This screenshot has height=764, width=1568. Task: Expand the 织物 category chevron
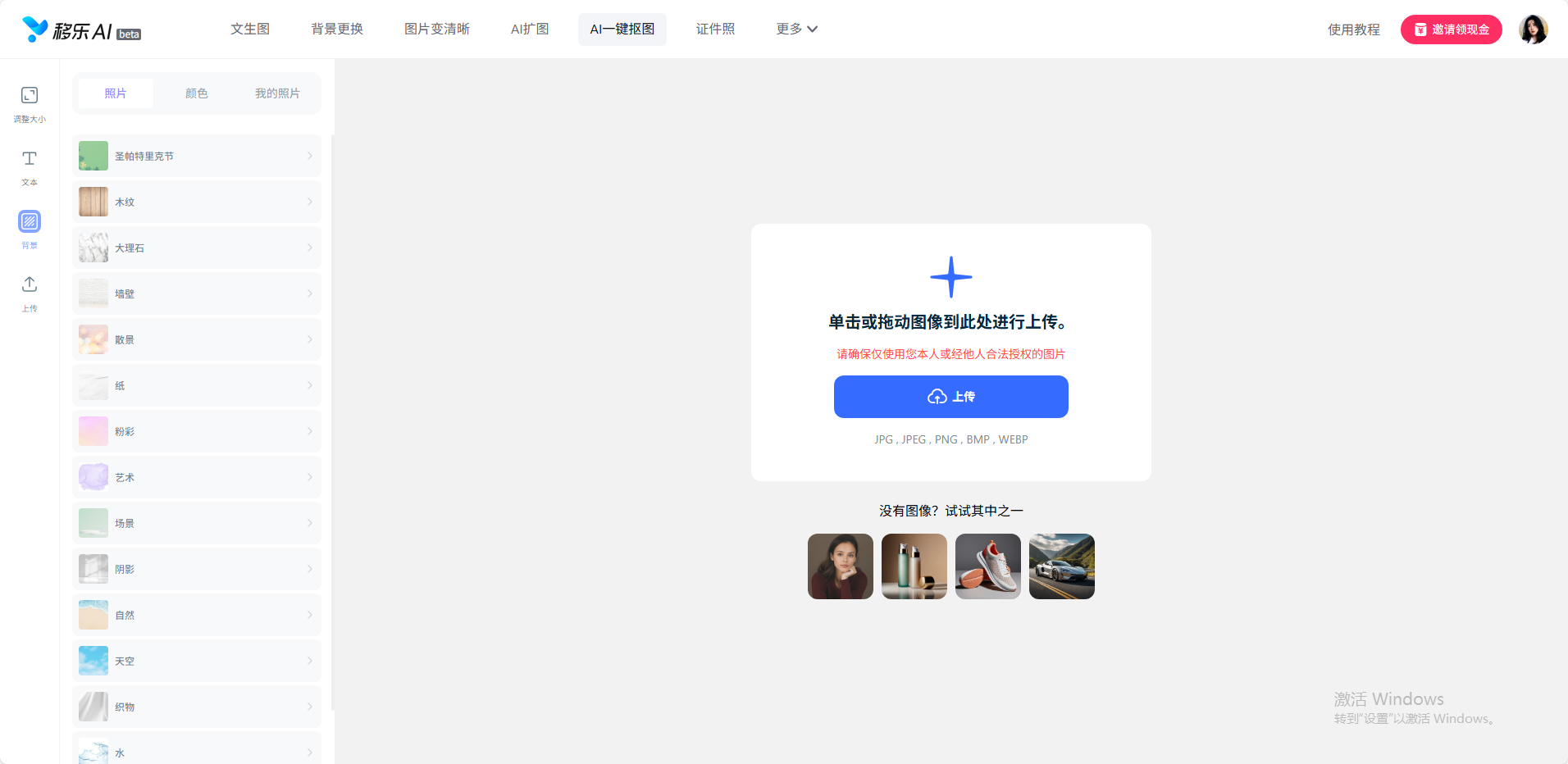pos(310,707)
